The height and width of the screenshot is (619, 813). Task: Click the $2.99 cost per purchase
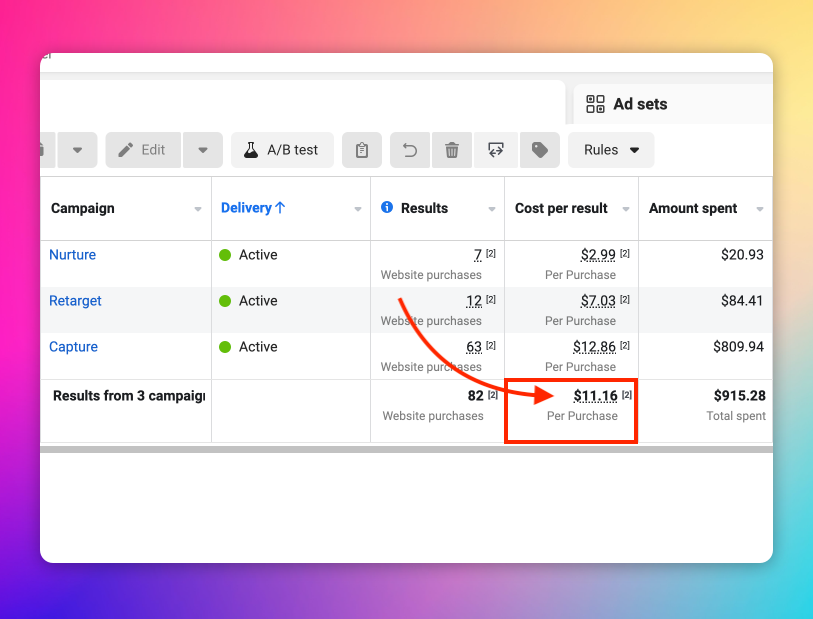pos(598,255)
